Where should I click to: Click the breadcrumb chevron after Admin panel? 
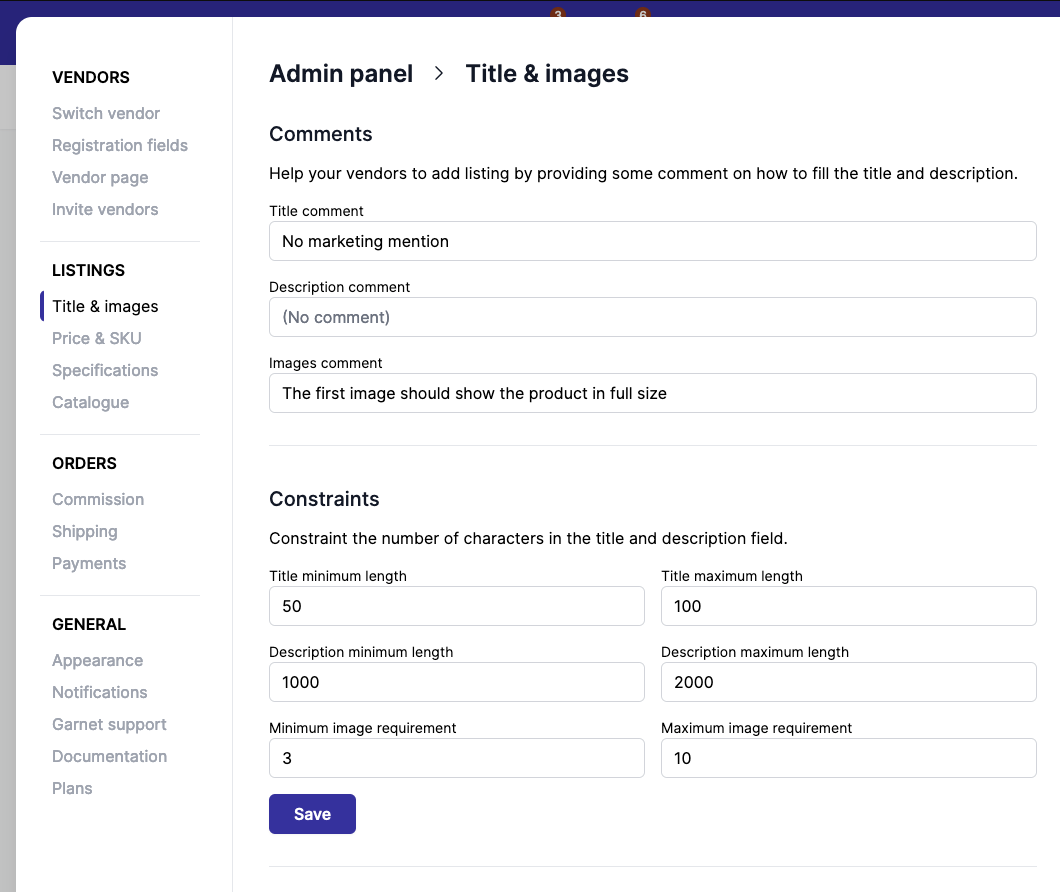(439, 73)
